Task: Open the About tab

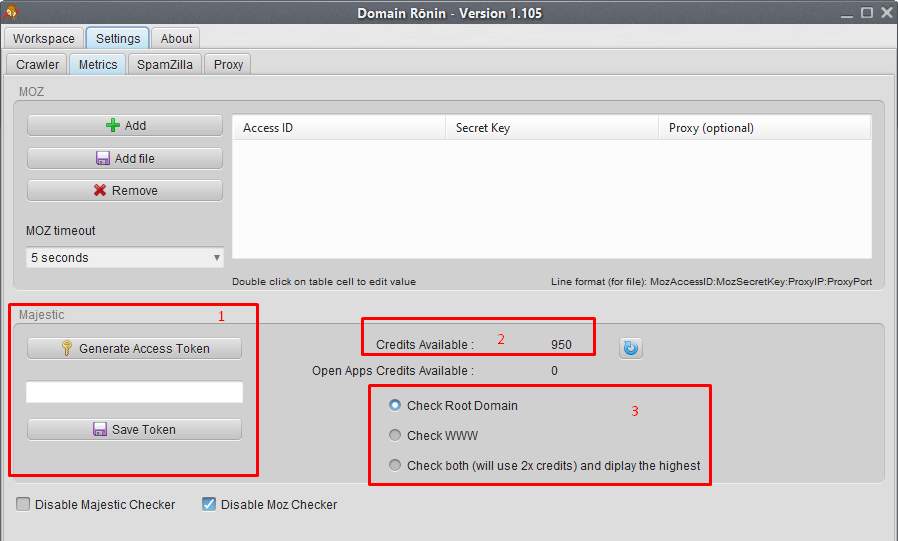Action: 176,38
